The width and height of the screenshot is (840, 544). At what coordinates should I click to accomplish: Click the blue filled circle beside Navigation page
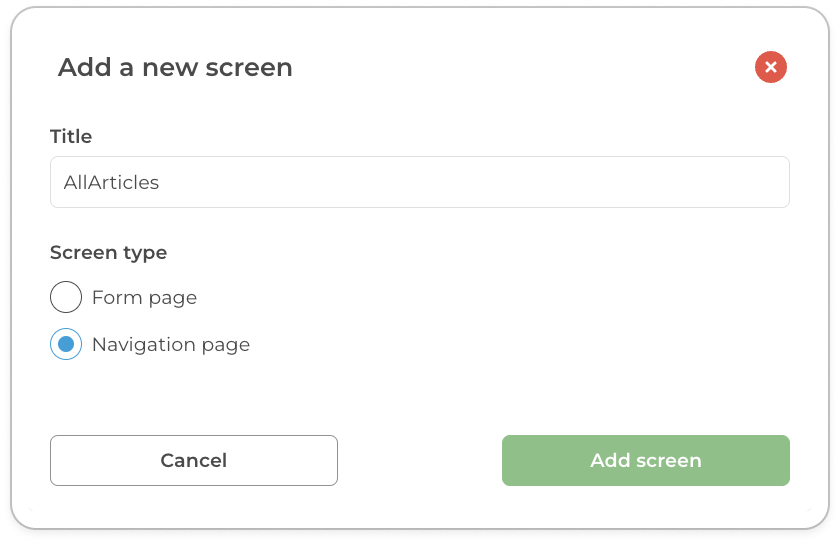click(x=66, y=345)
